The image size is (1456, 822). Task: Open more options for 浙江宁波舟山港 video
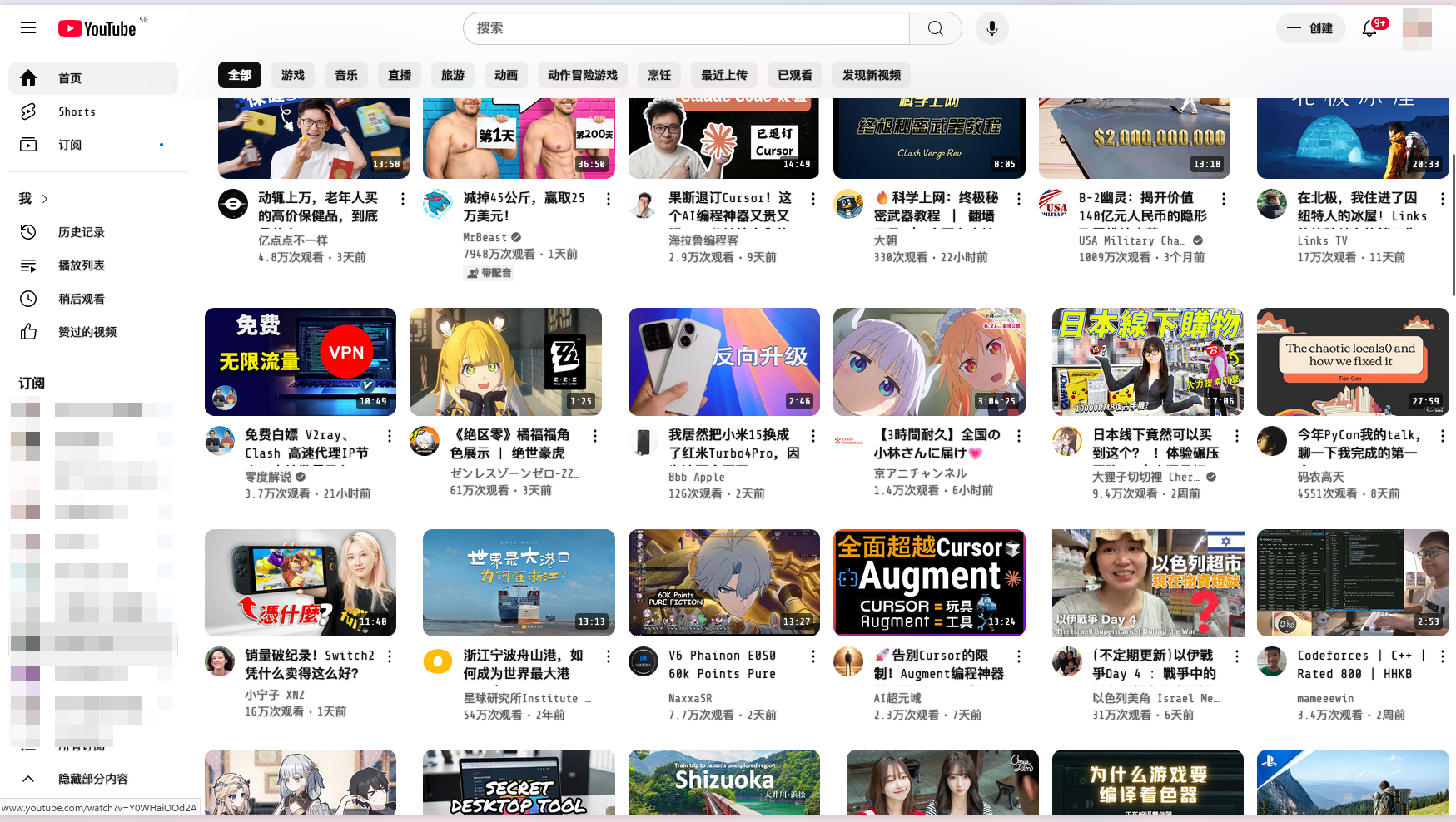(609, 656)
